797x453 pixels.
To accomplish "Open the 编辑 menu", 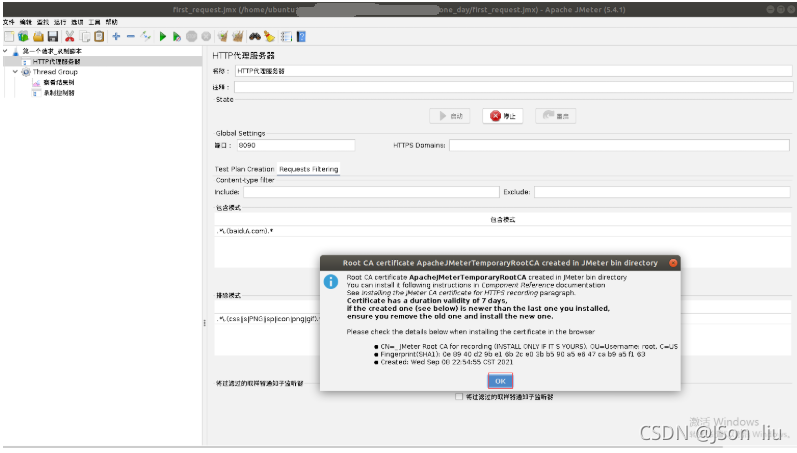I will [x=26, y=22].
